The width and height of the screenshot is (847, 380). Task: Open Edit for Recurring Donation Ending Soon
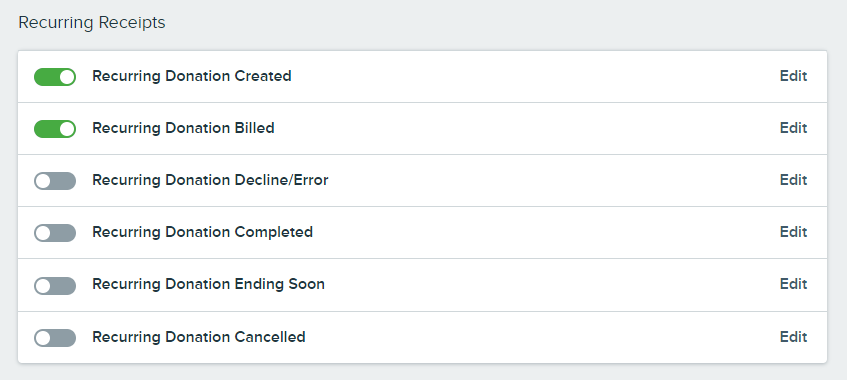(793, 284)
